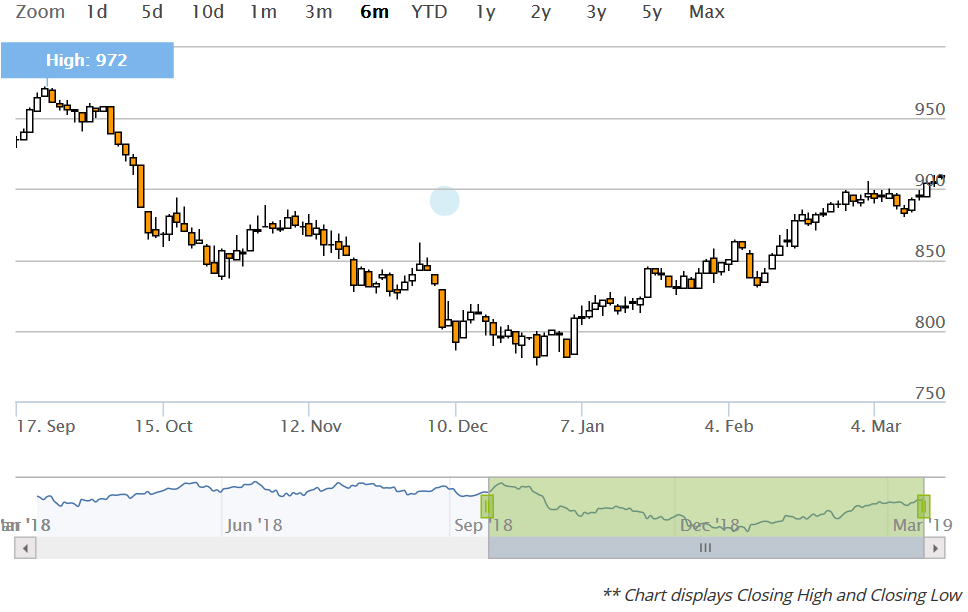Select the 6m zoom range

[374, 12]
